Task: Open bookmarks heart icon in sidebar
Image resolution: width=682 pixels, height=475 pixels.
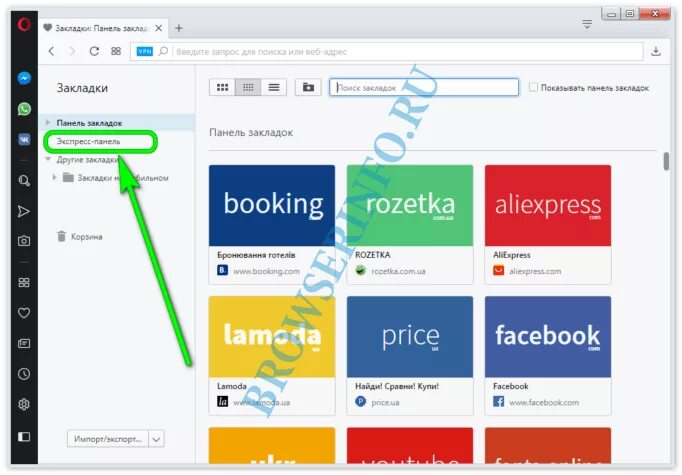Action: [24, 313]
